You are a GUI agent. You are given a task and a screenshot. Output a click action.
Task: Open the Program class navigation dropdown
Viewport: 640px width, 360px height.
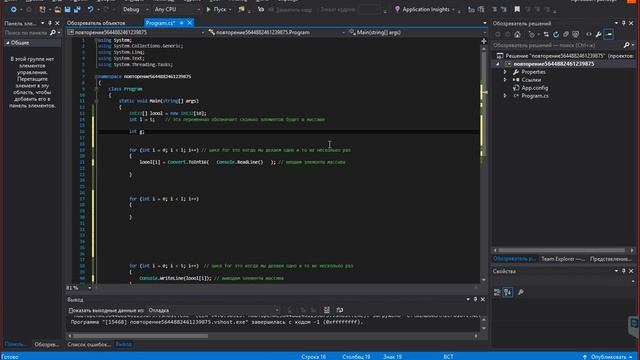[276, 33]
